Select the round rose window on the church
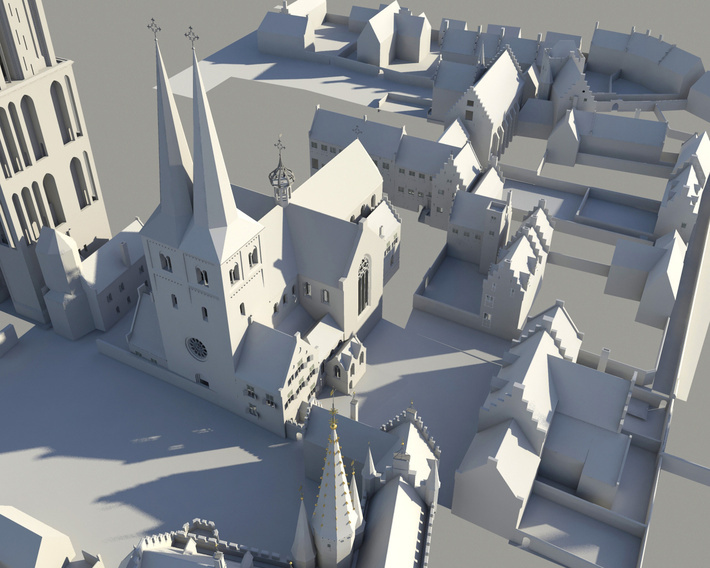Image resolution: width=710 pixels, height=568 pixels. click(197, 348)
